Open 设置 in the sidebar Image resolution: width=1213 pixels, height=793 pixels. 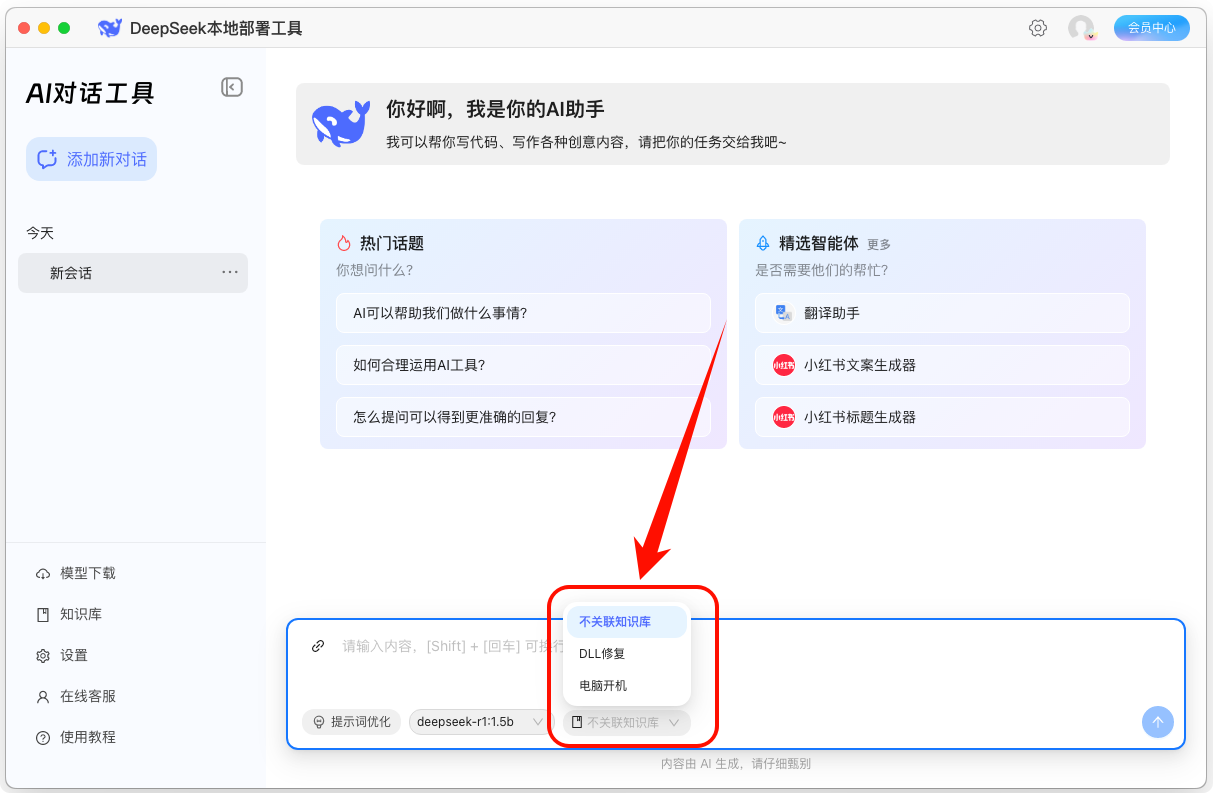(74, 655)
